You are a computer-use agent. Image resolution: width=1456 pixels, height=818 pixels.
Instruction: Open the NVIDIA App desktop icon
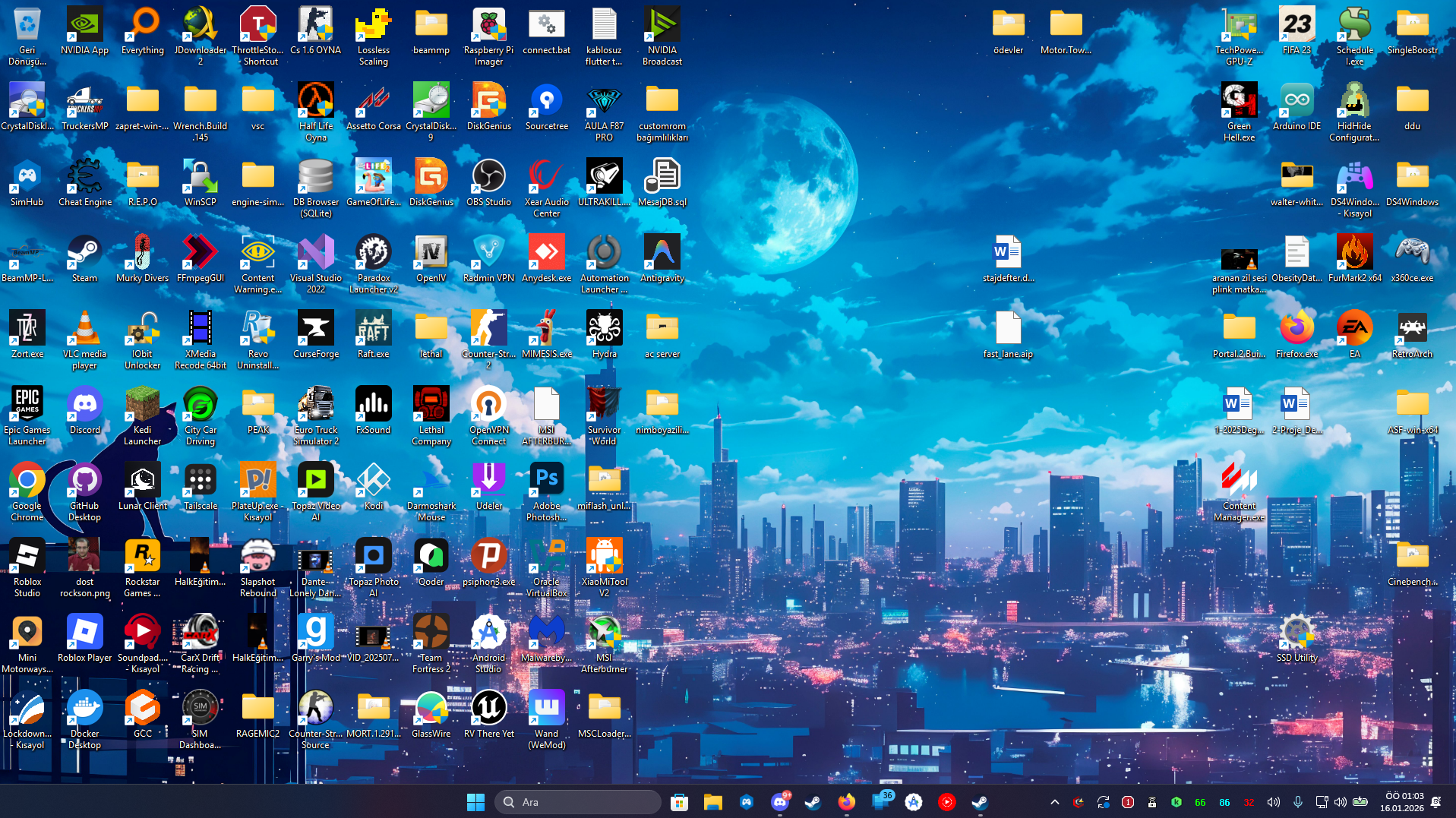coord(84,31)
